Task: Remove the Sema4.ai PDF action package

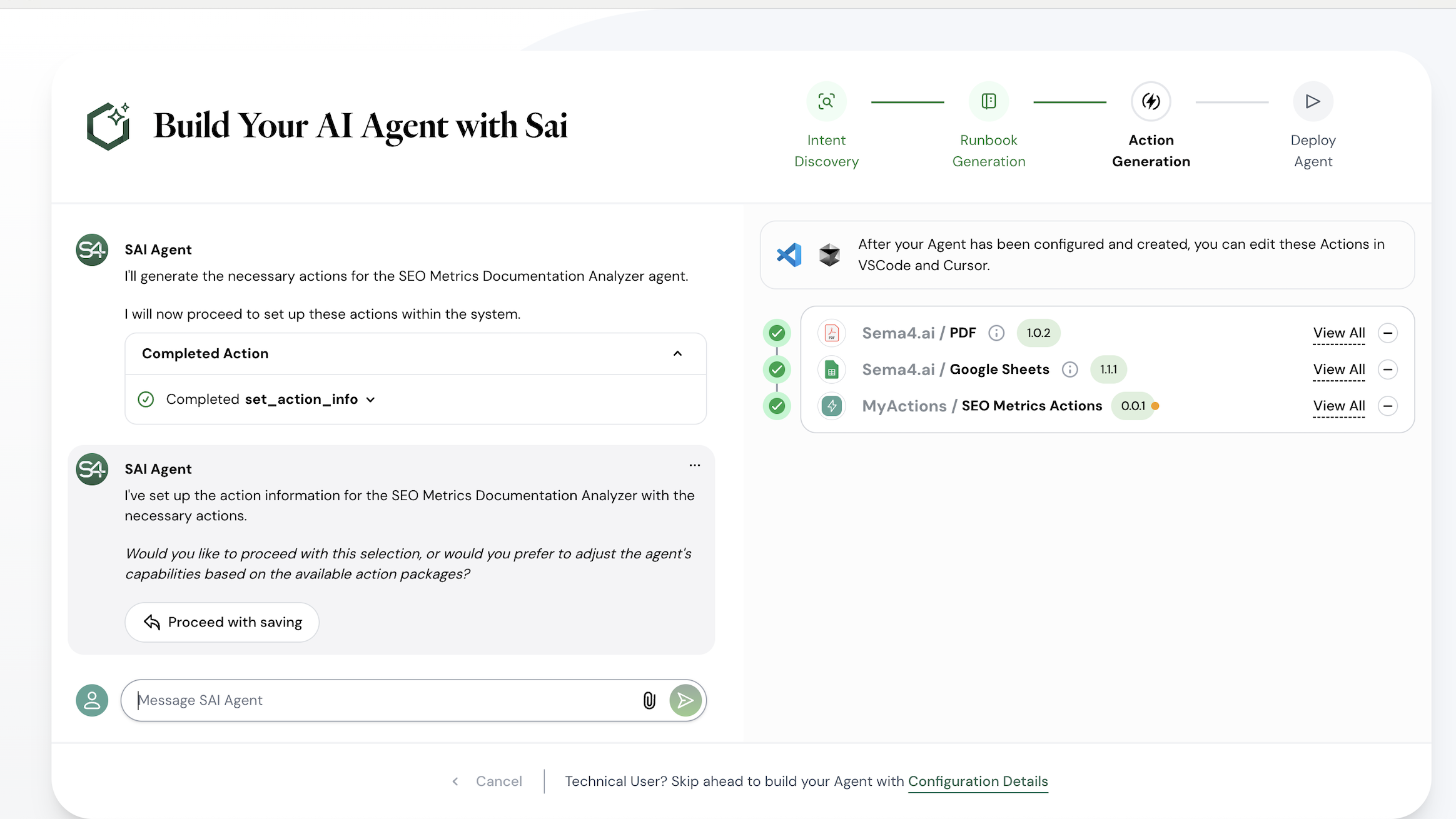Action: 1388,333
